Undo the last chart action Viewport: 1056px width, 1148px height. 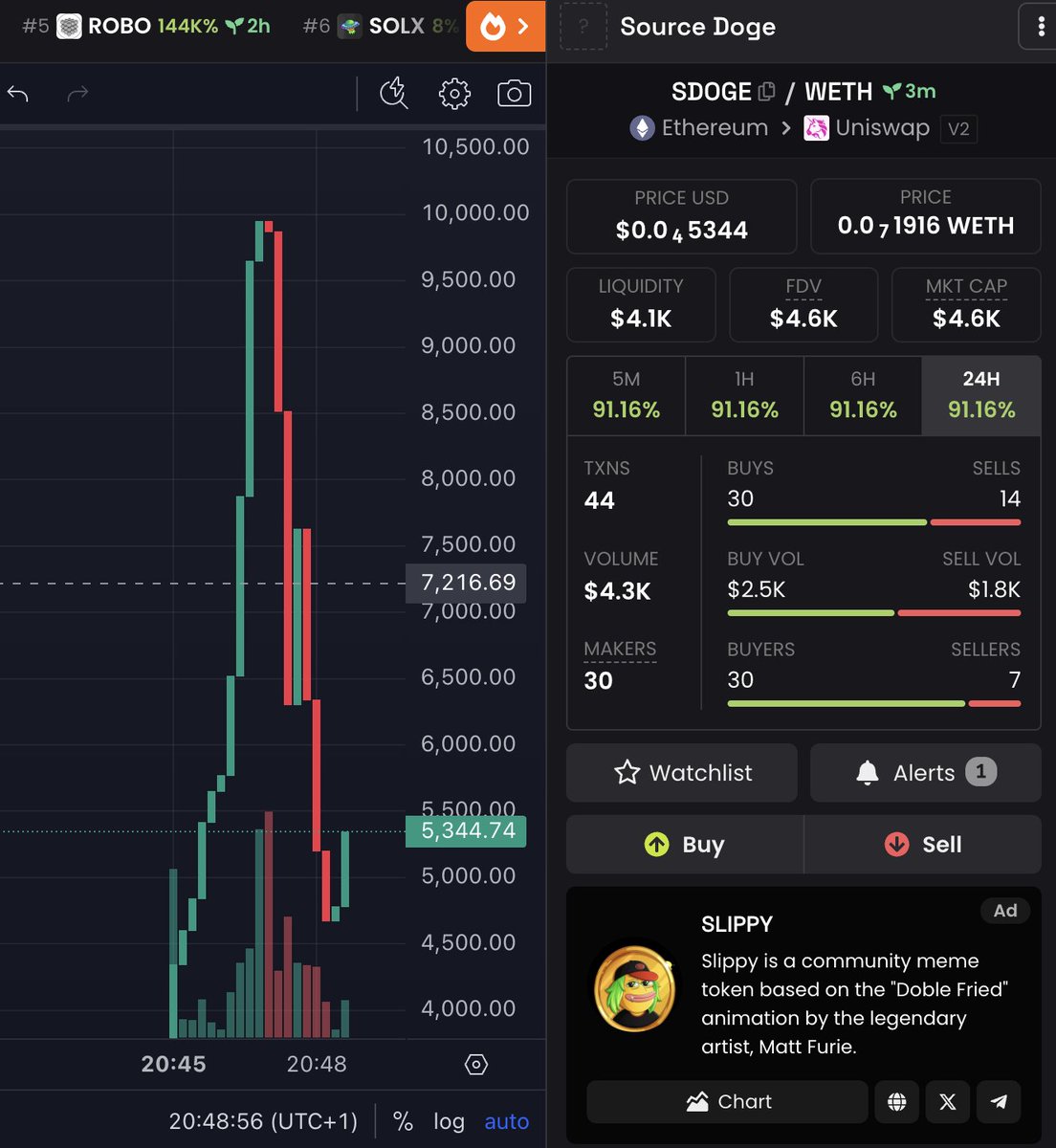[18, 93]
